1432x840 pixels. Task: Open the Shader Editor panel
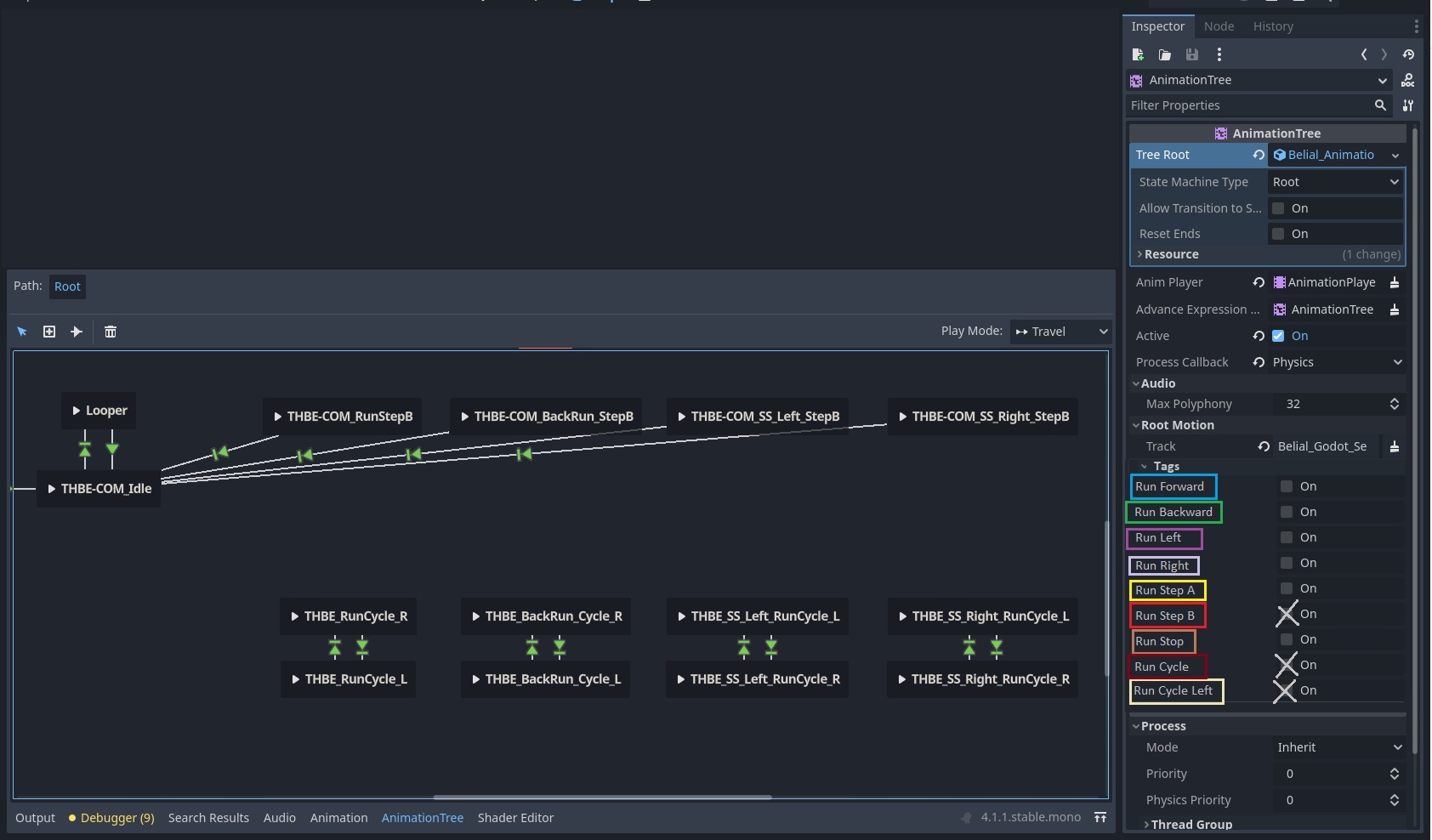[515, 817]
